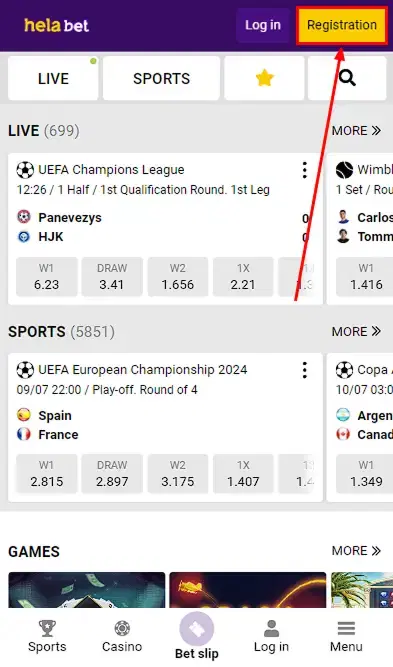
Task: Switch to the LIVE tab
Action: (53, 78)
